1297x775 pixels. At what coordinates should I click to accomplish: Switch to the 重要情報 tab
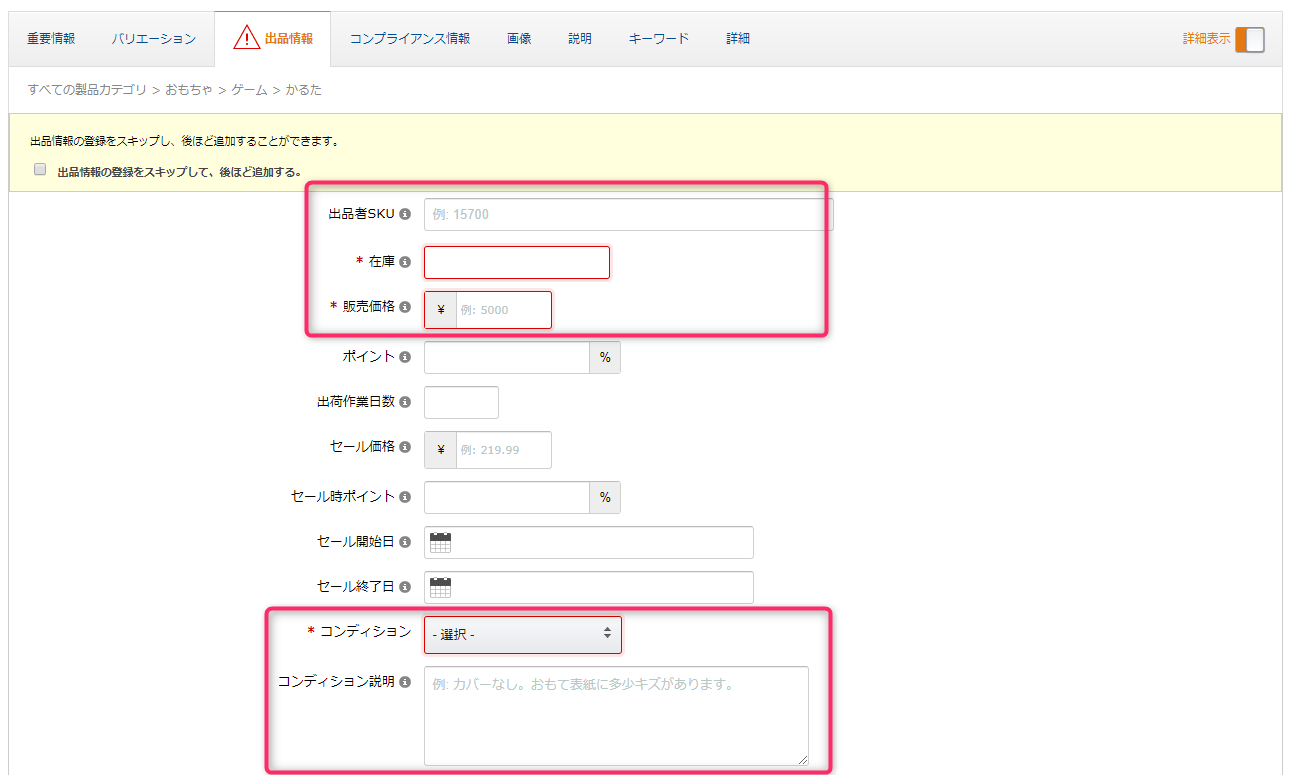[51, 39]
